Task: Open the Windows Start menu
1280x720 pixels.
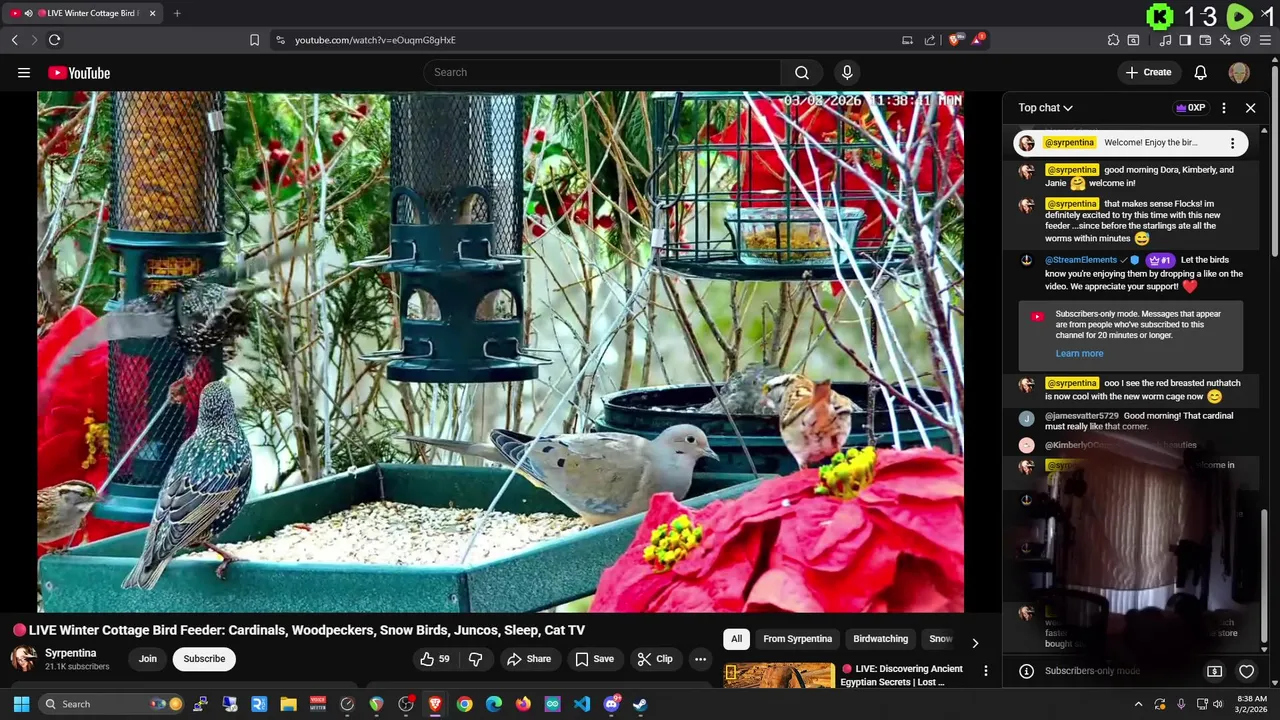Action: pos(21,704)
